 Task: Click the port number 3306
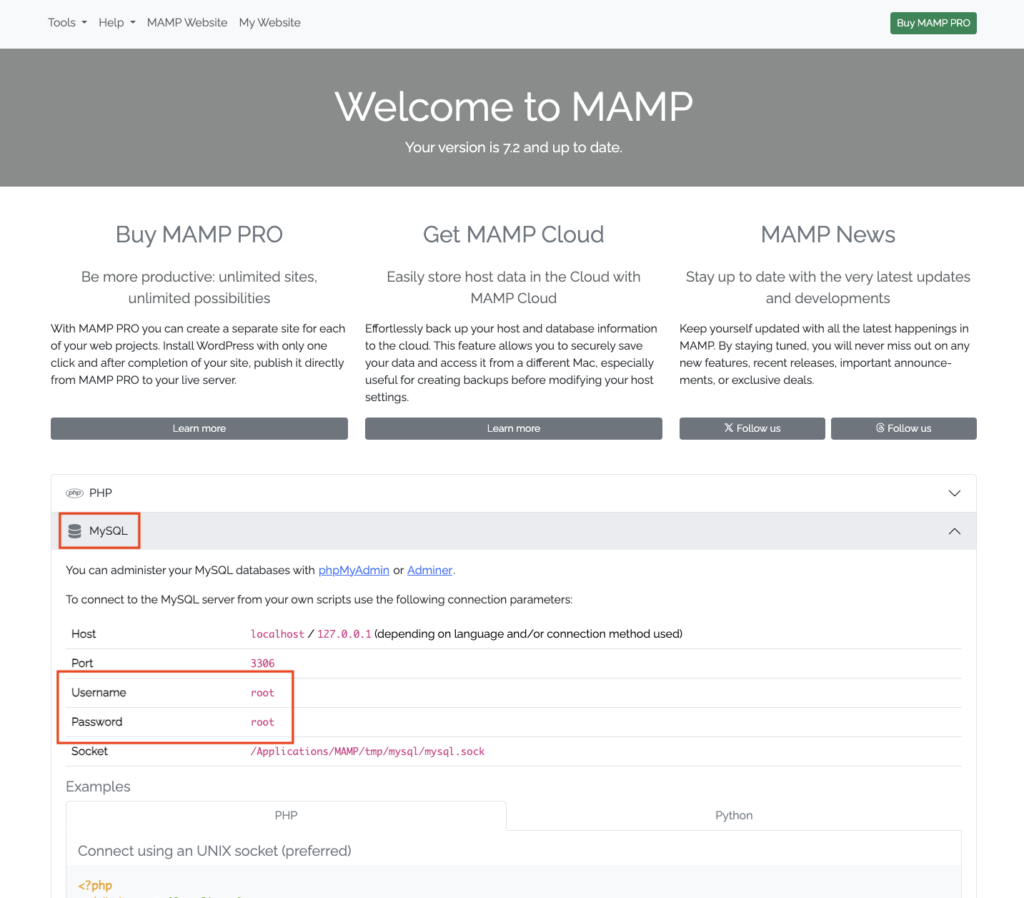click(262, 663)
